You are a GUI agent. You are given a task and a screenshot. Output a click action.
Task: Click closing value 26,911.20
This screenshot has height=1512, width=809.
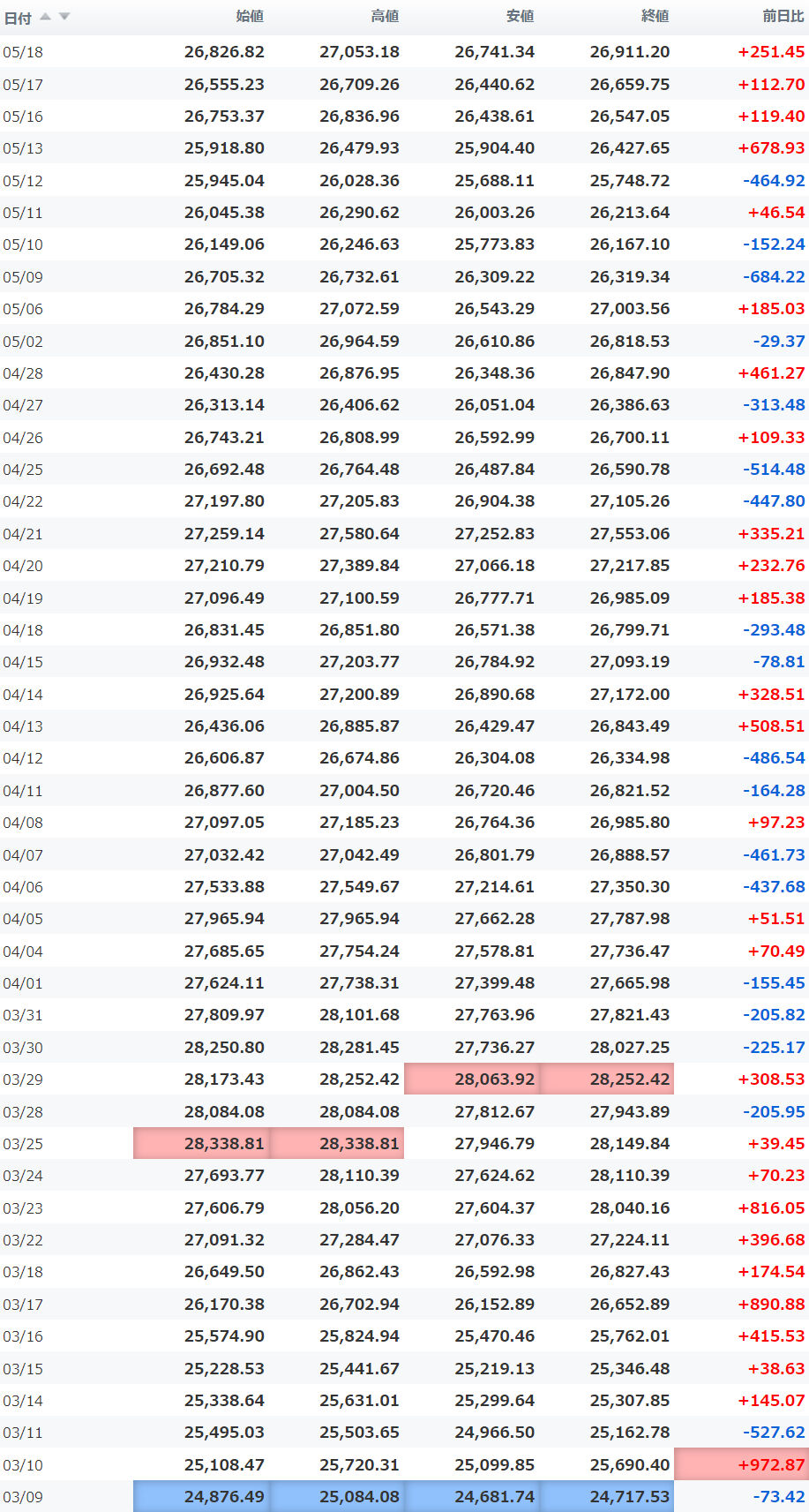pyautogui.click(x=630, y=52)
